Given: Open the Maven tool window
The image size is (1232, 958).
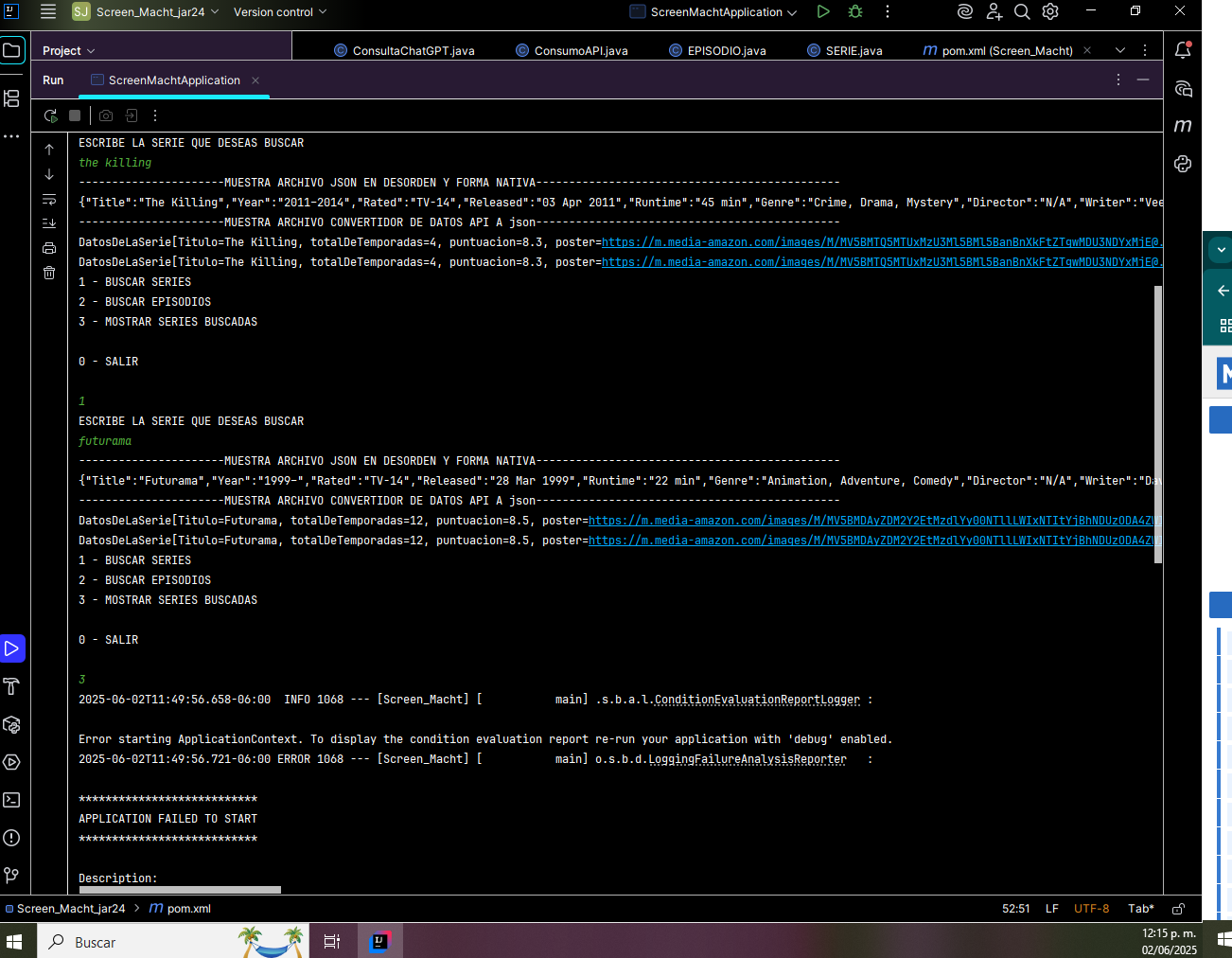Looking at the screenshot, I should [1183, 126].
